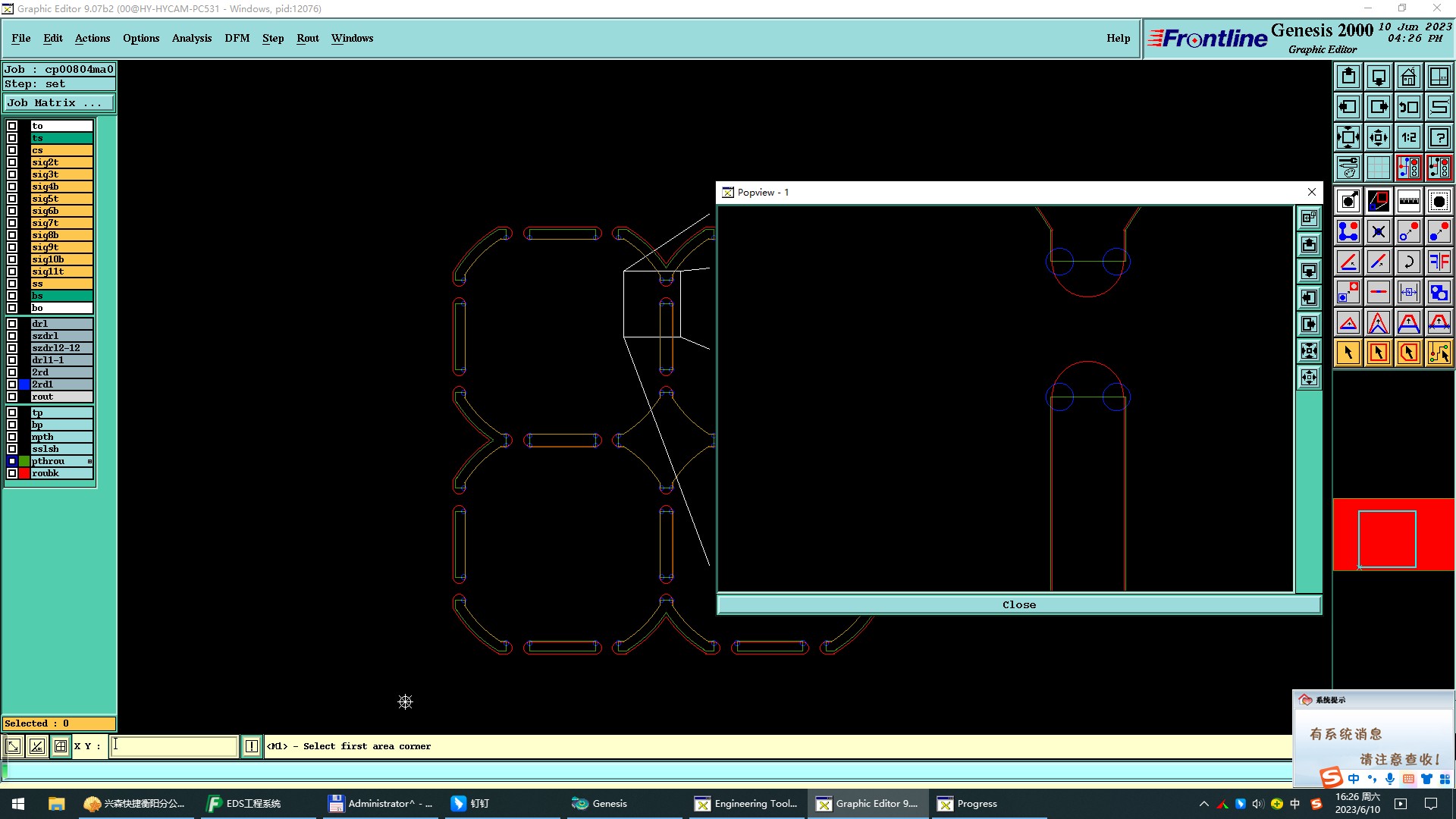The width and height of the screenshot is (1456, 819).
Task: Click the zoom in expand icon
Action: (x=1348, y=137)
